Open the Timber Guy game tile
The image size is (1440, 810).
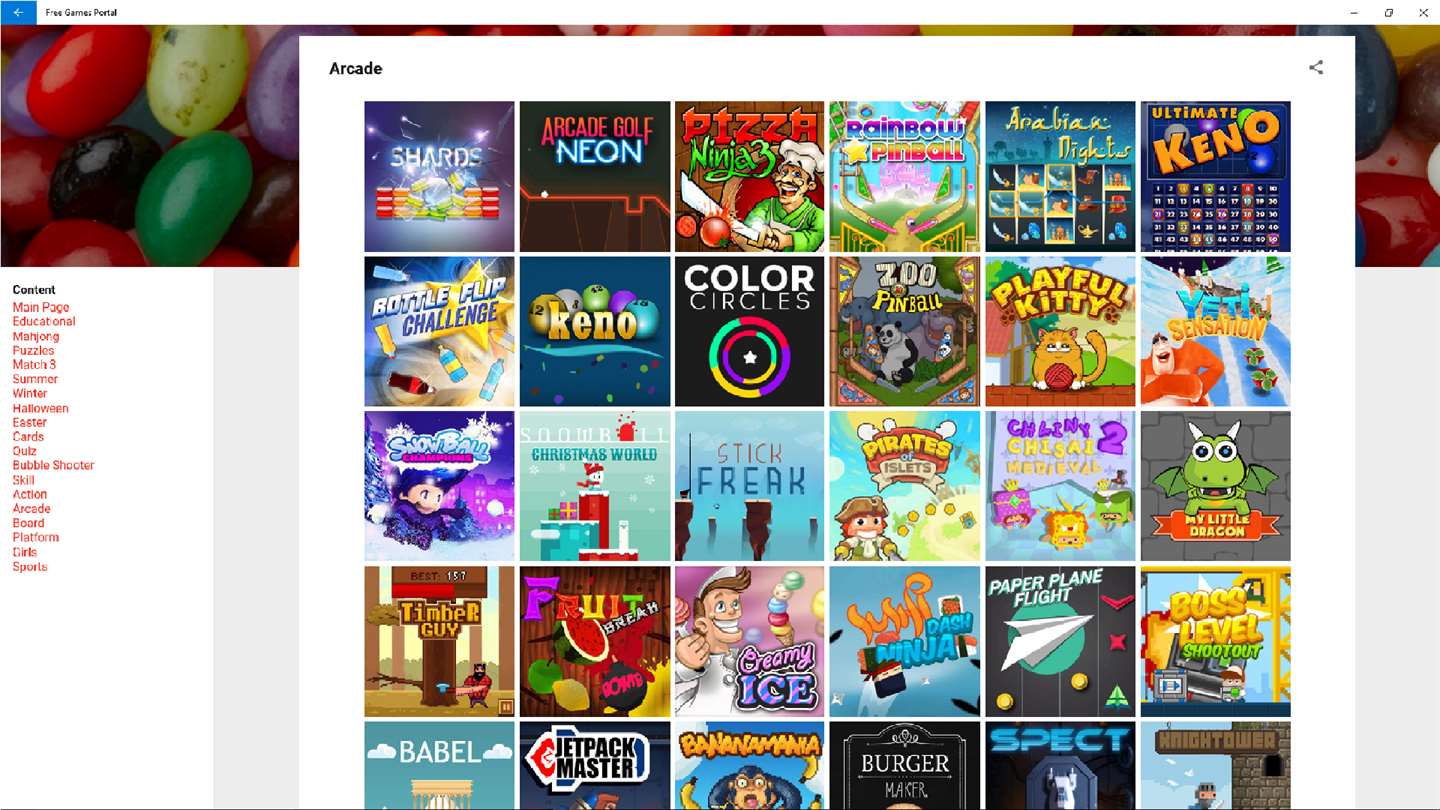(x=439, y=641)
